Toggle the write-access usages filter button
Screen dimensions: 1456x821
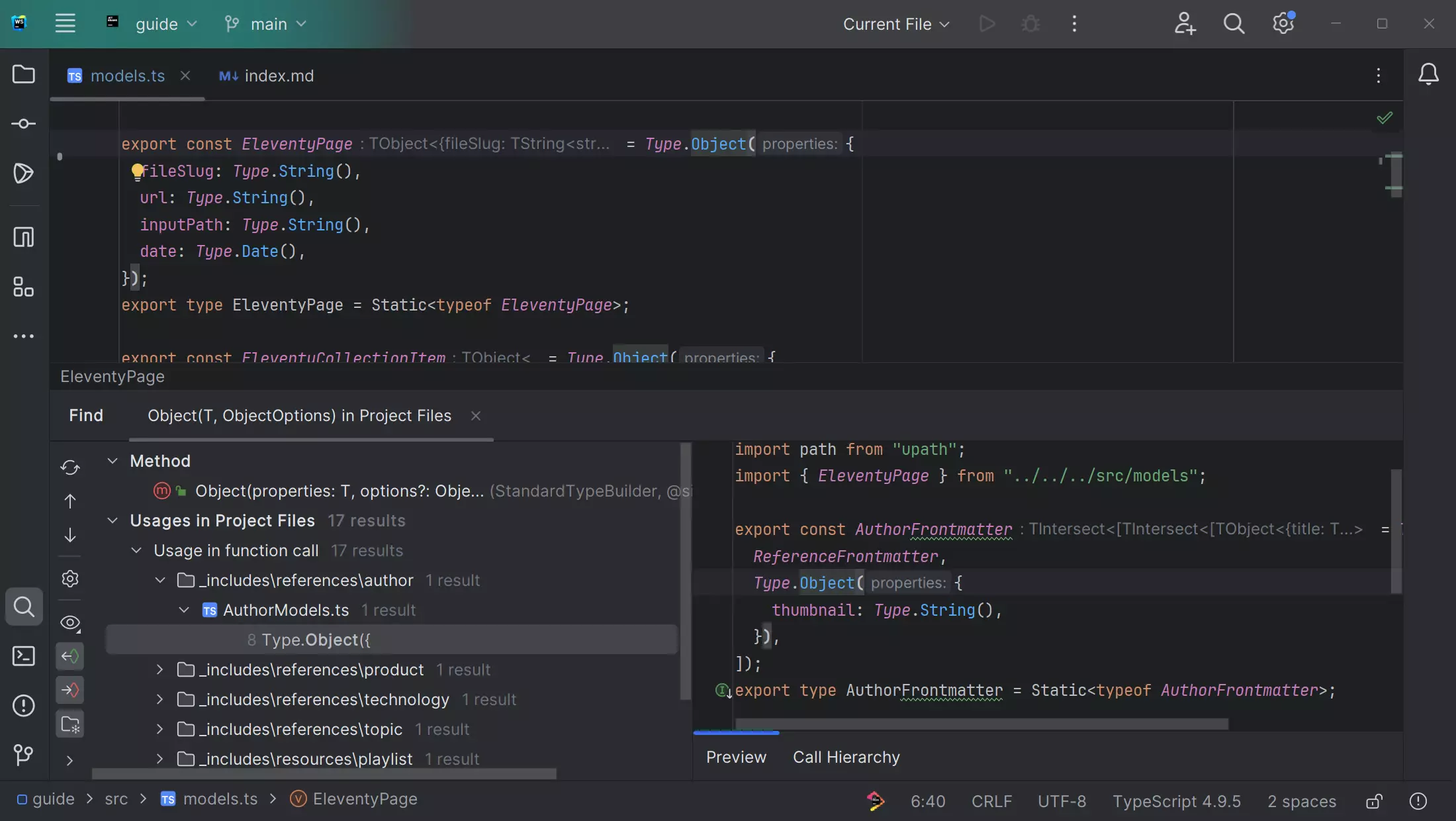coord(70,690)
